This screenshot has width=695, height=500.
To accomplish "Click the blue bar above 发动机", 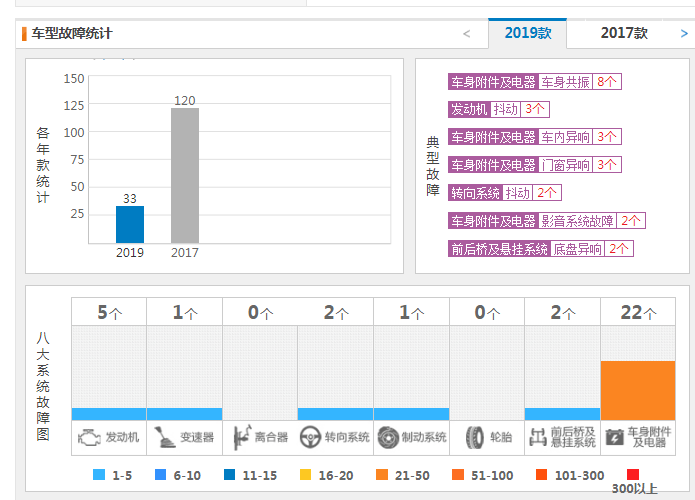I will coord(109,414).
